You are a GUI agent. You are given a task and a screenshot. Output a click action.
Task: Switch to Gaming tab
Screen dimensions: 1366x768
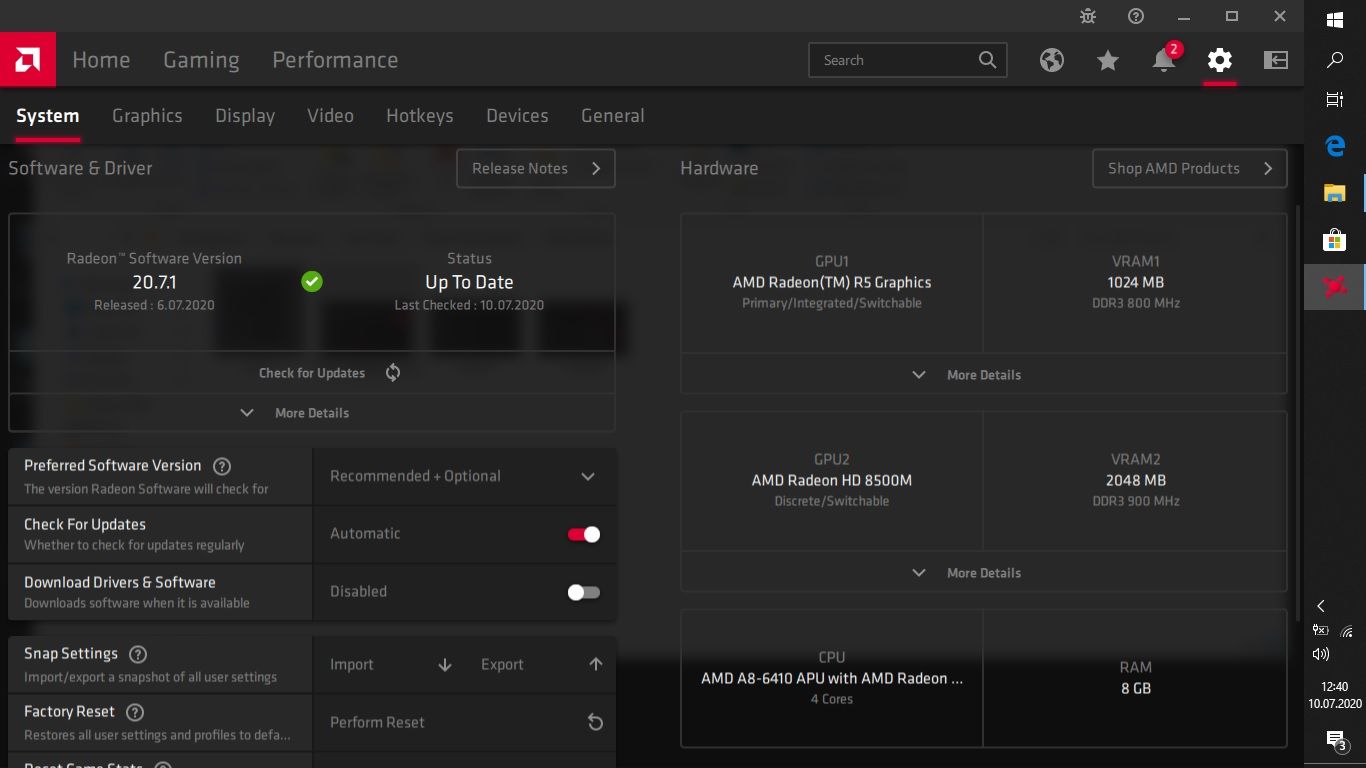[201, 60]
